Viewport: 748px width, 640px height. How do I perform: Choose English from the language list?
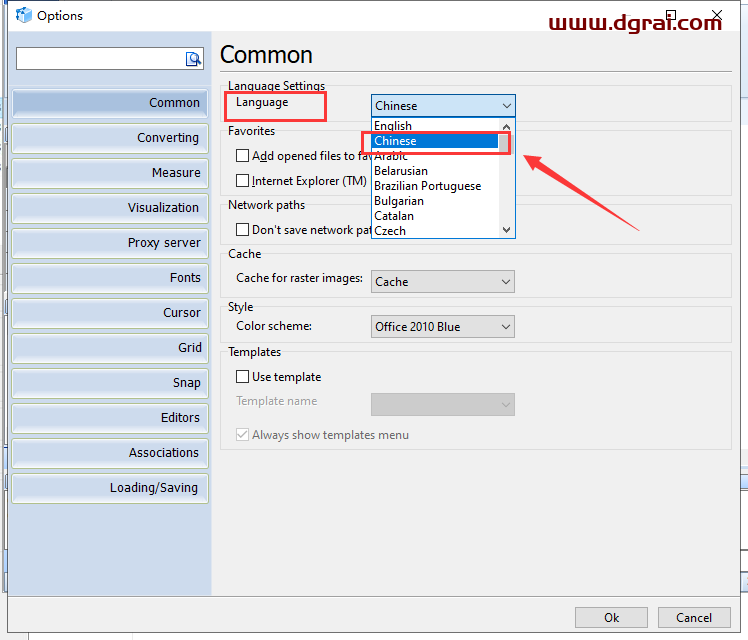(434, 126)
